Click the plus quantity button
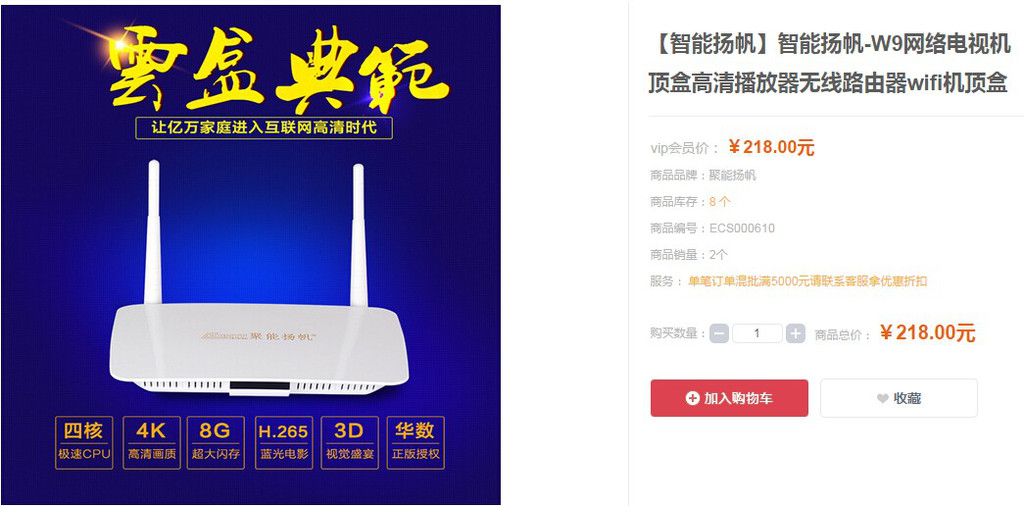 click(x=795, y=334)
